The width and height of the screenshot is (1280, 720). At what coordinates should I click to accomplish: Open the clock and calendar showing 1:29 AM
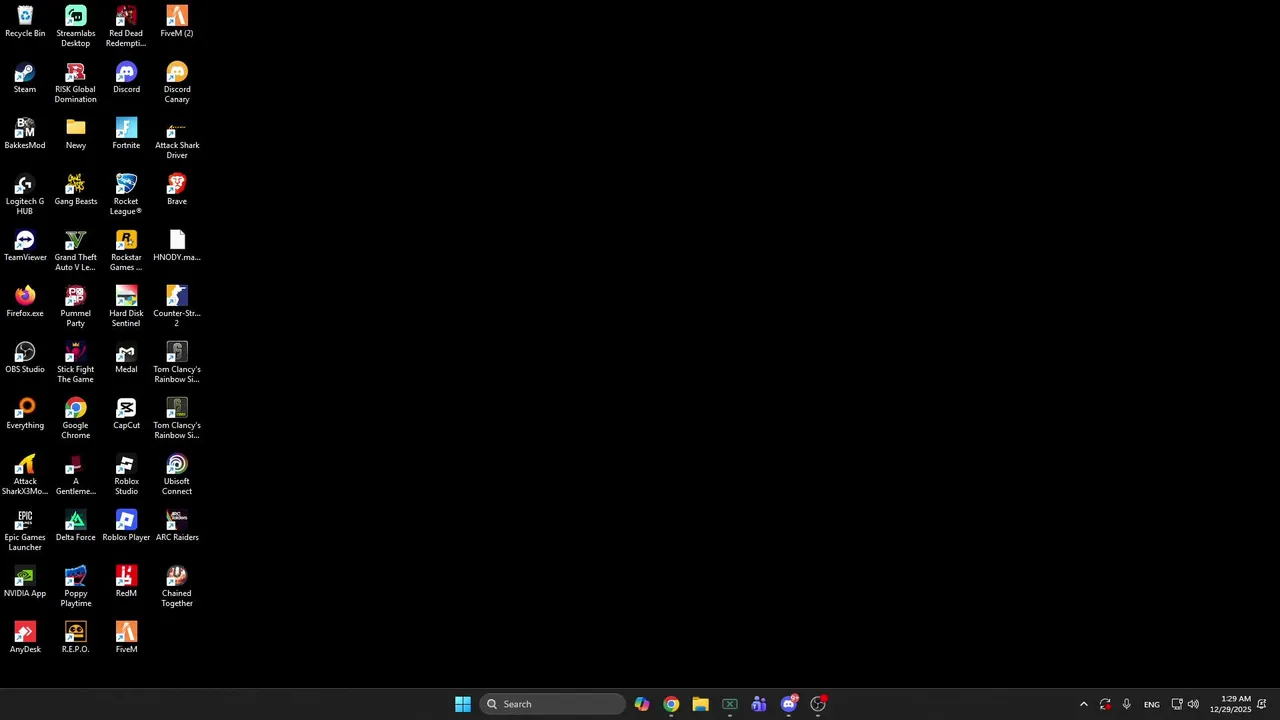[x=1230, y=704]
